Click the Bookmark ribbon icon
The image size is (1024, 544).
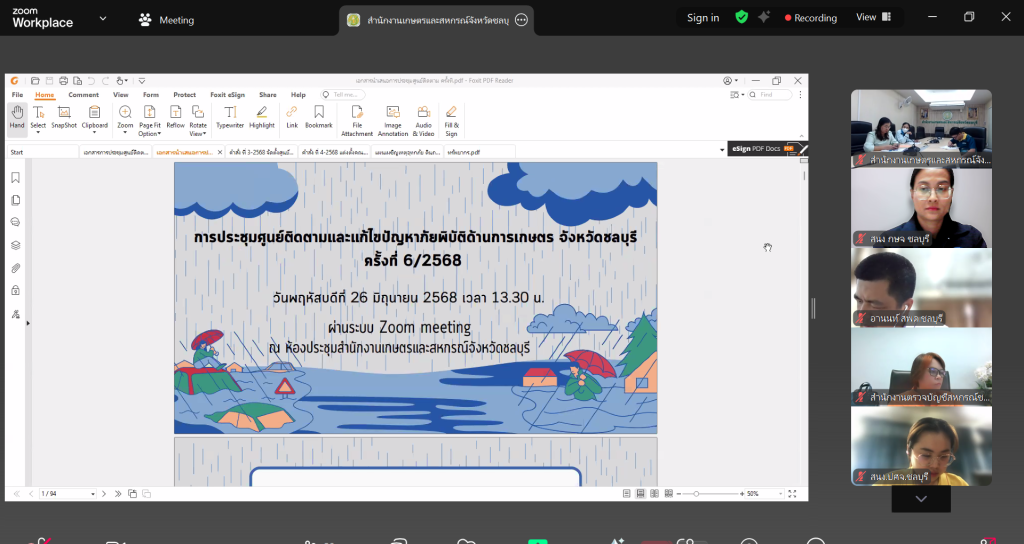319,117
